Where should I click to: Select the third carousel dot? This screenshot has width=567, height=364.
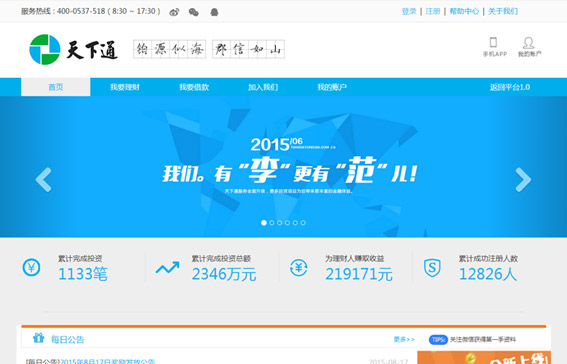click(280, 223)
